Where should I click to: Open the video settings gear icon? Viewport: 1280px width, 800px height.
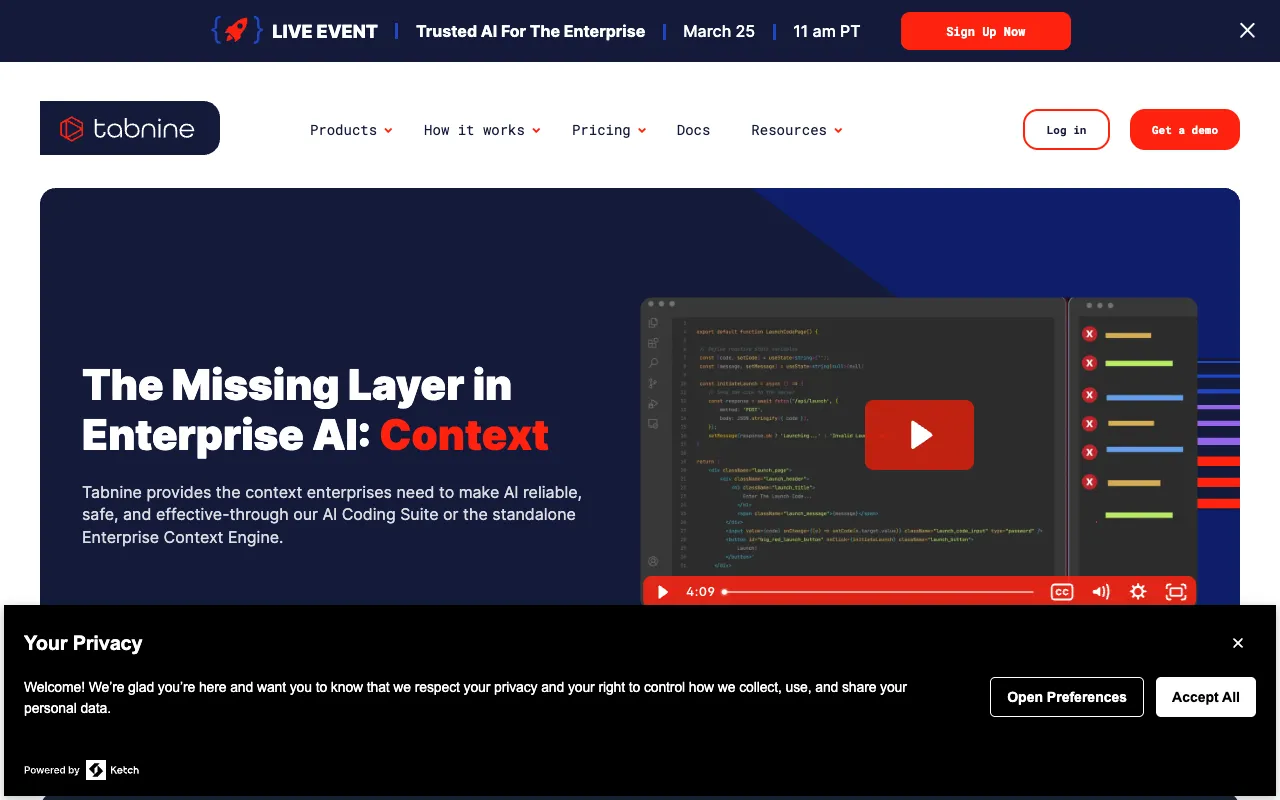tap(1138, 591)
